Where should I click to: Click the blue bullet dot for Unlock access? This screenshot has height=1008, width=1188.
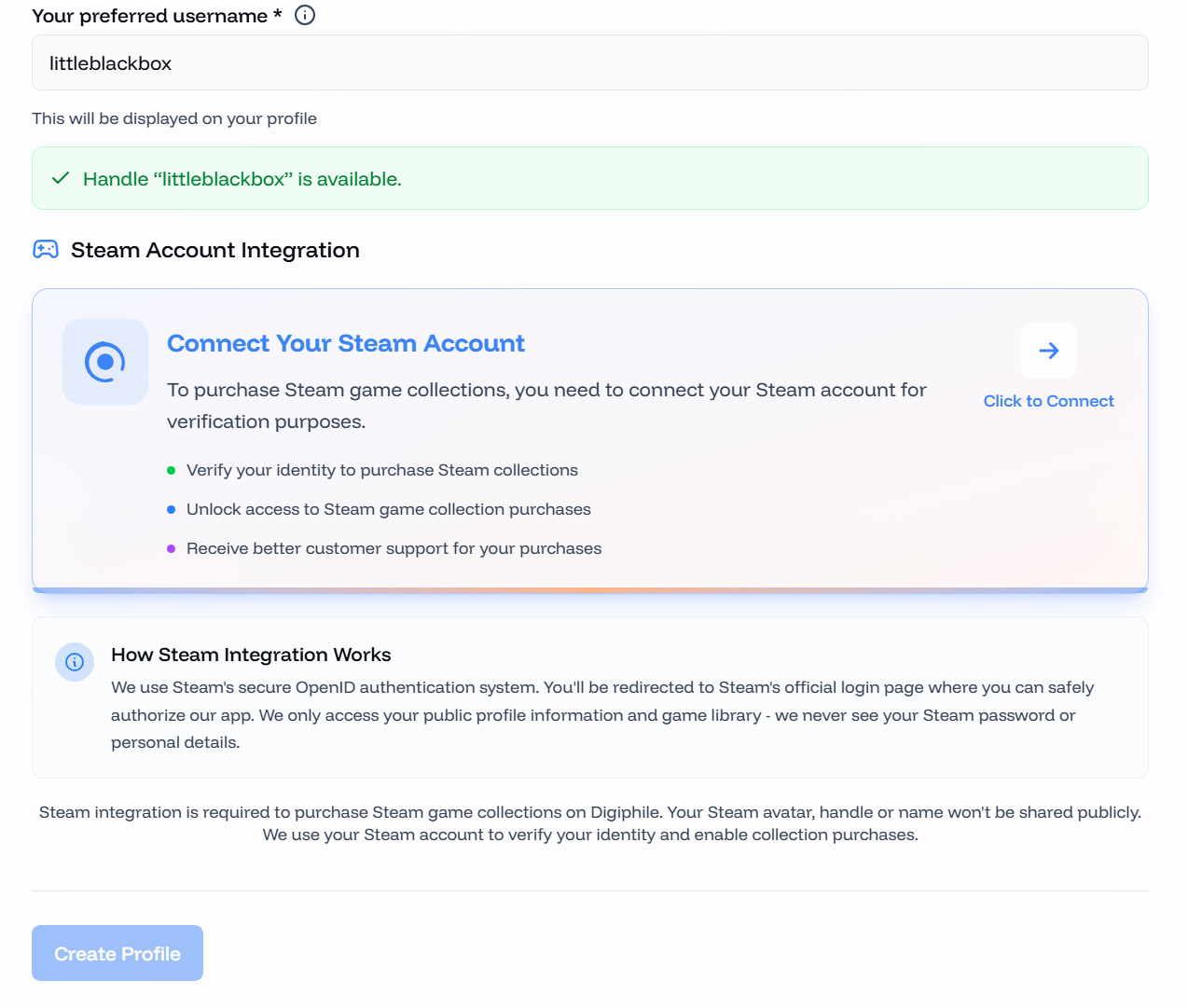[171, 510]
